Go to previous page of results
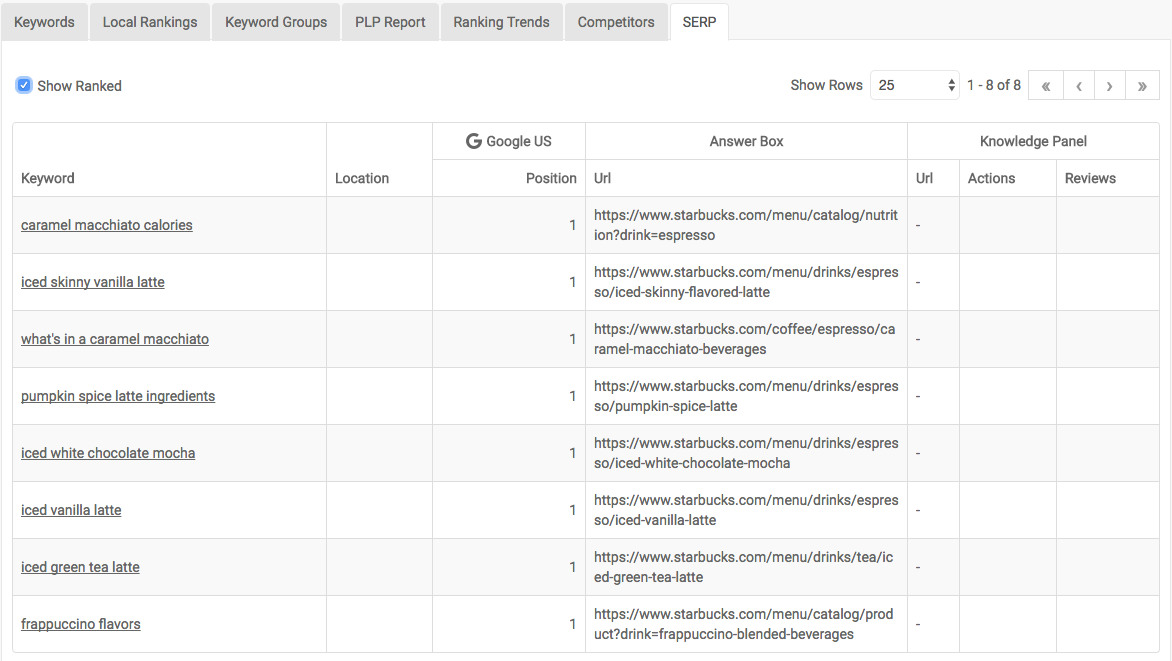This screenshot has height=661, width=1172. pyautogui.click(x=1079, y=85)
